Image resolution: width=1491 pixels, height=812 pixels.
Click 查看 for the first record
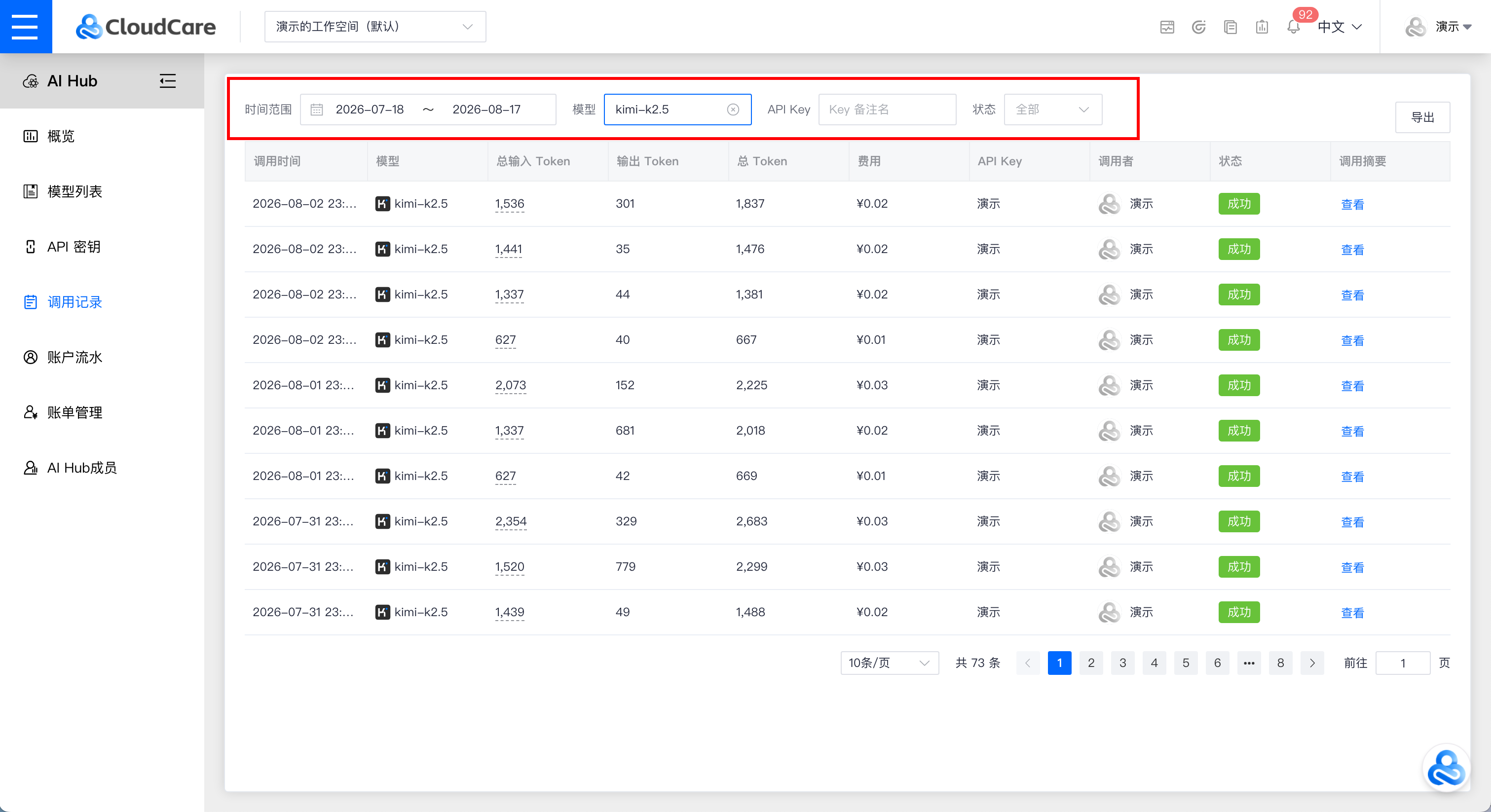coord(1352,204)
